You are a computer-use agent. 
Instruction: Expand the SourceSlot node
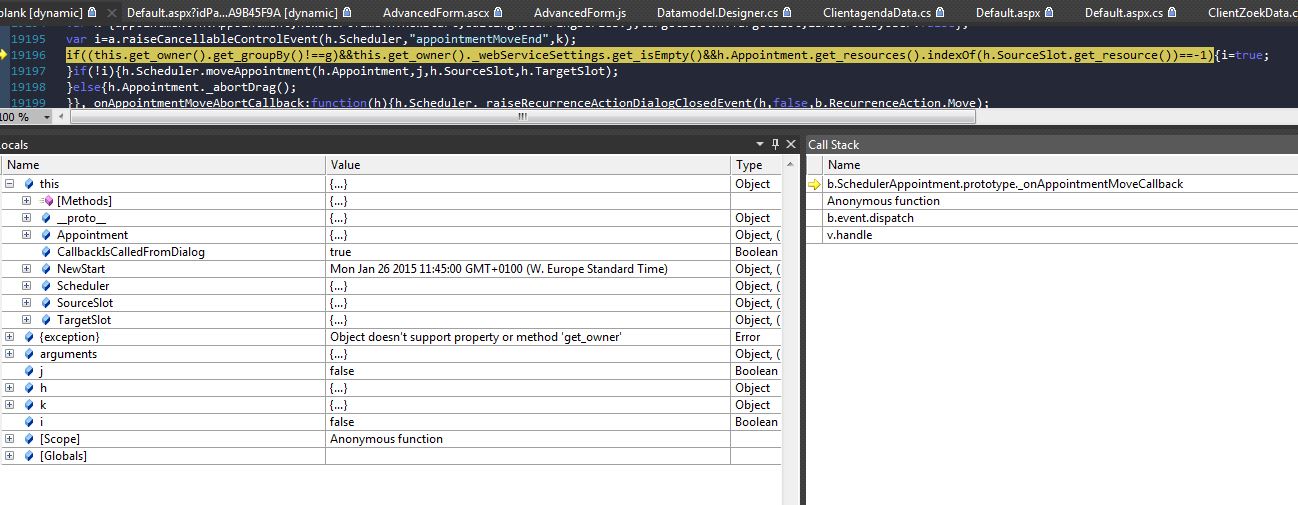coord(26,303)
